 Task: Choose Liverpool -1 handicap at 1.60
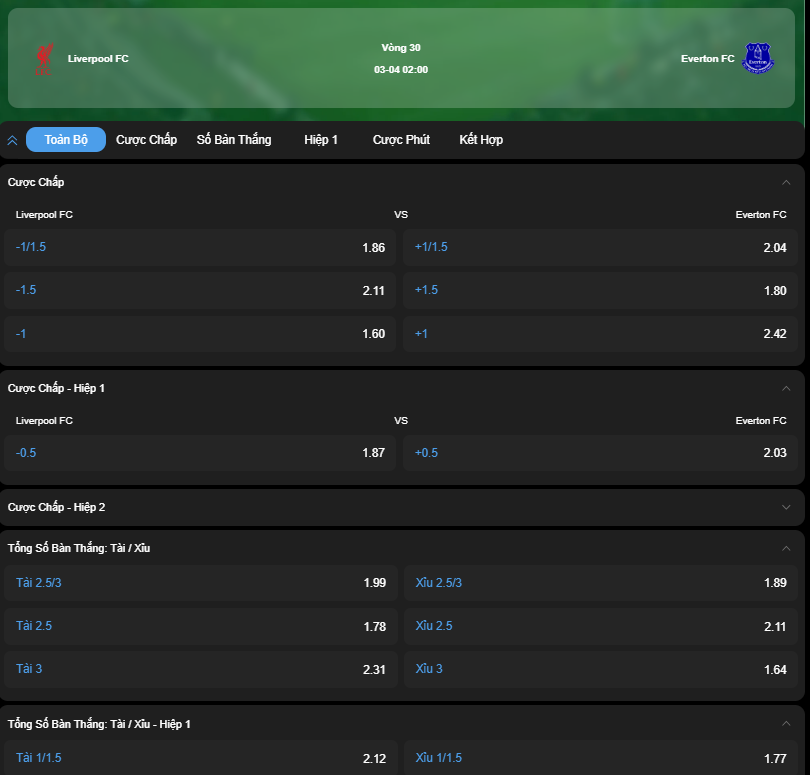200,334
